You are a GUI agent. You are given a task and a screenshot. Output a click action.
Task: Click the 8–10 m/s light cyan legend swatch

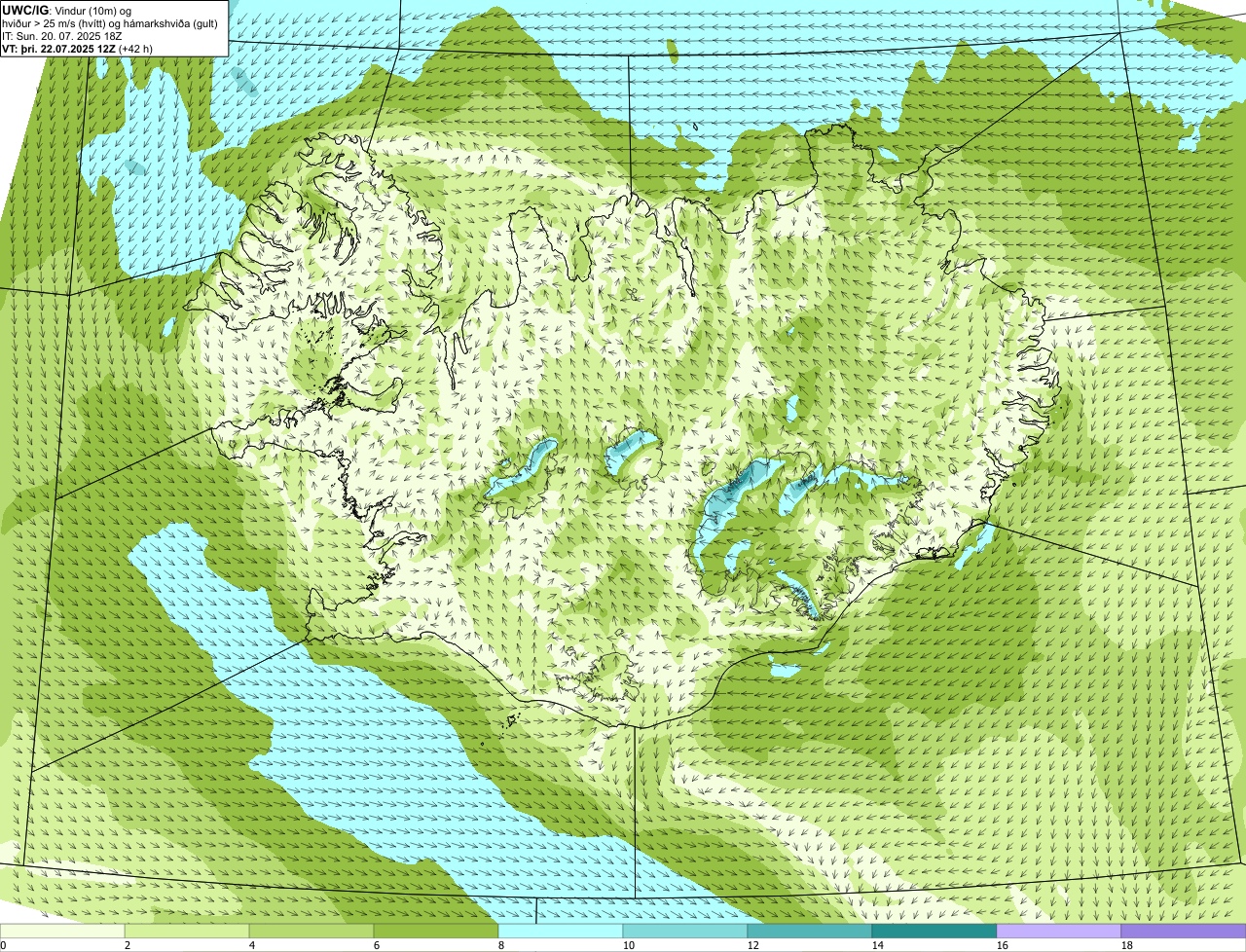[x=561, y=931]
